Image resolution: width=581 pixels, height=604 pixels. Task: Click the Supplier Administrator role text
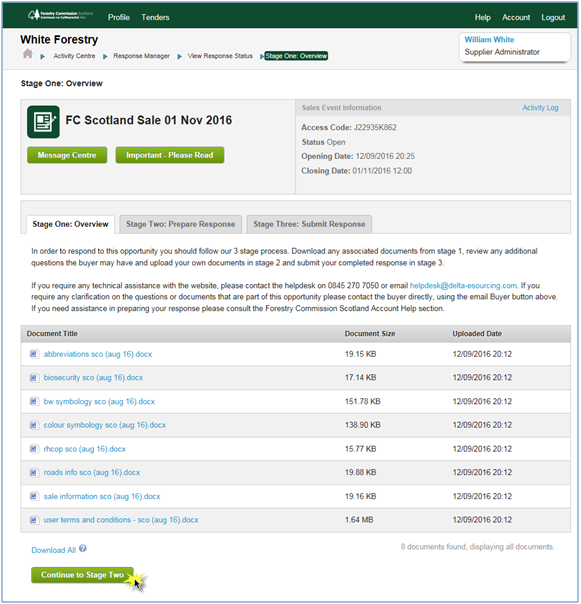[x=502, y=52]
